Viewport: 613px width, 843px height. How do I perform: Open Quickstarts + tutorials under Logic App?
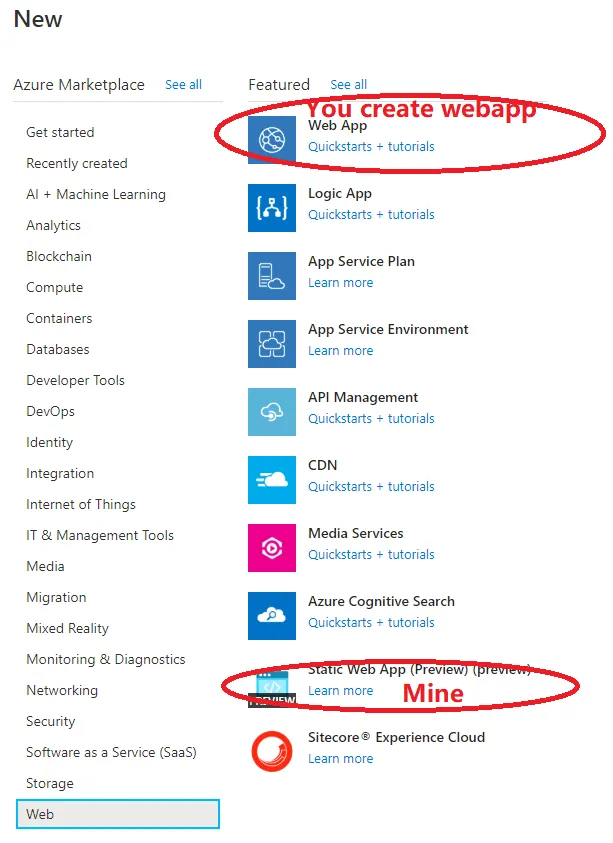[371, 214]
